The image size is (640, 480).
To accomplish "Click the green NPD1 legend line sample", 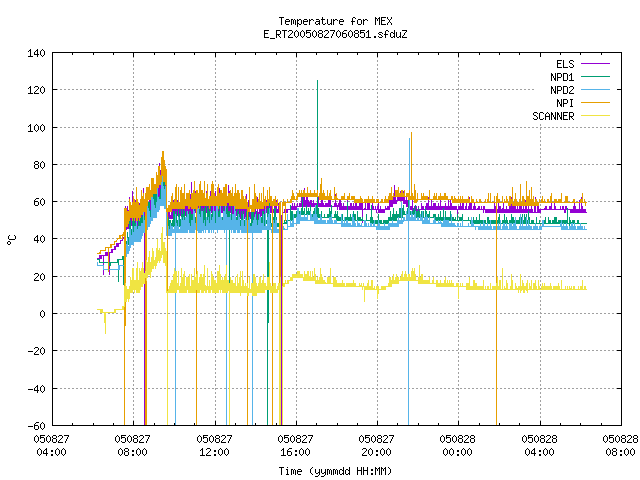I will (595, 77).
